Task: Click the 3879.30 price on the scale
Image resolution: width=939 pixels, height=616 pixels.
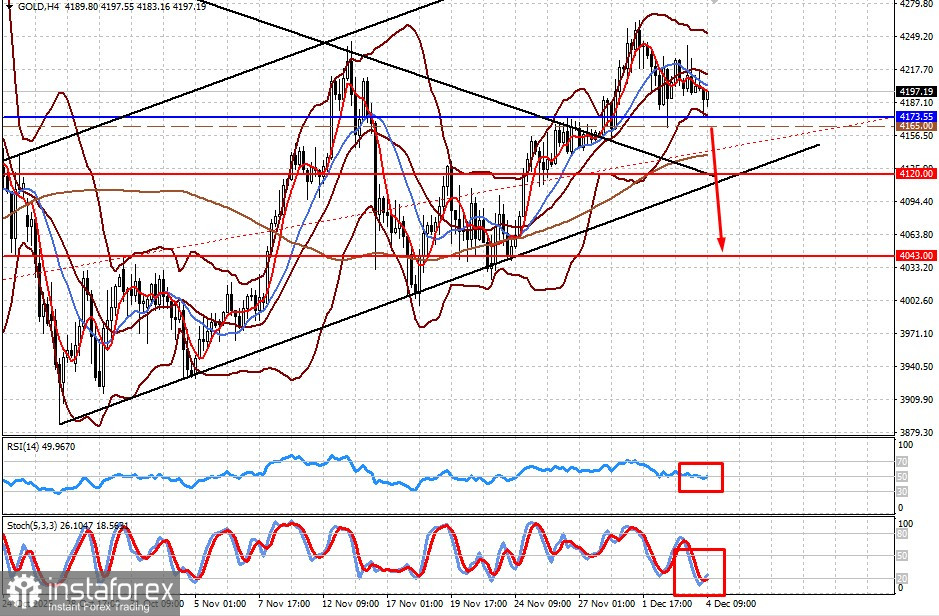Action: pyautogui.click(x=916, y=432)
